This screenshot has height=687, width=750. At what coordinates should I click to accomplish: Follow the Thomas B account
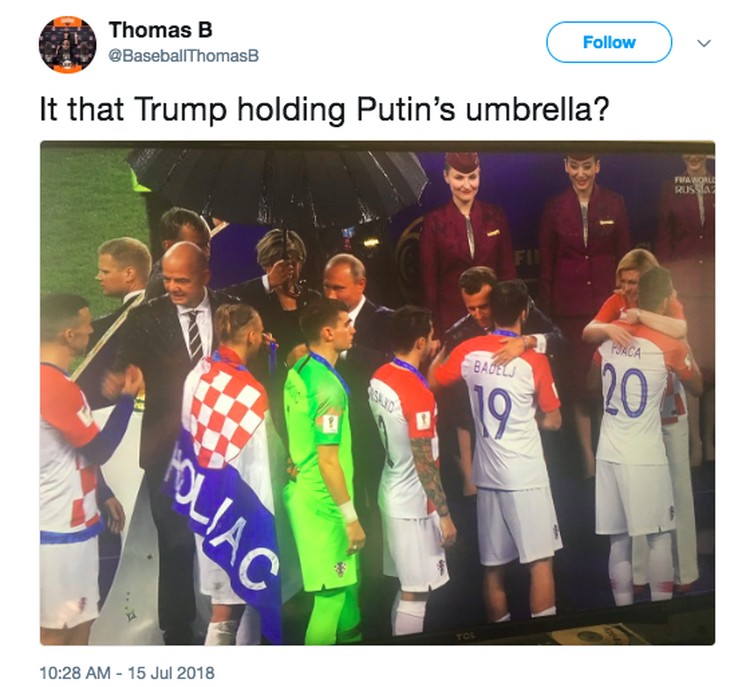609,42
